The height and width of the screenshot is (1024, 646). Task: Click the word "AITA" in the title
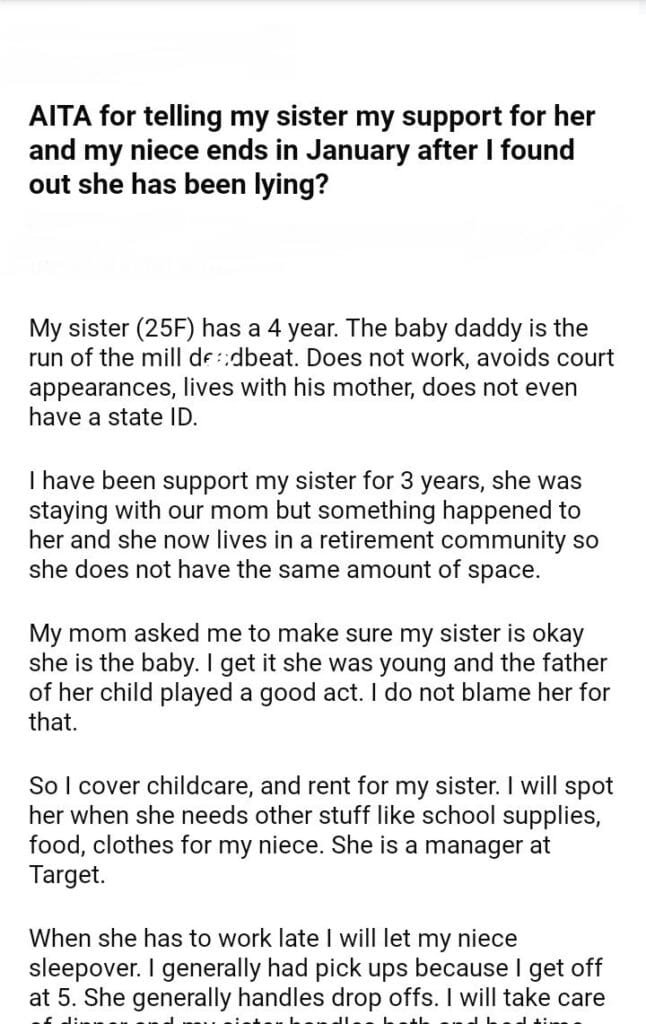[x=62, y=117]
